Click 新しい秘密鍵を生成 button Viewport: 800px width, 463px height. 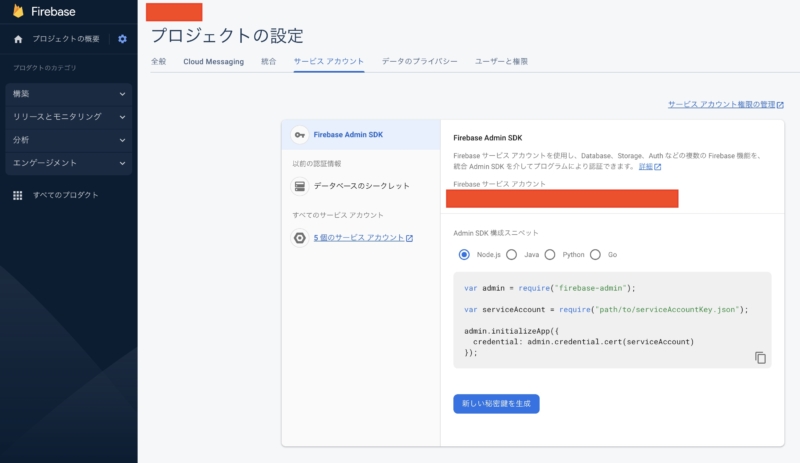[496, 404]
